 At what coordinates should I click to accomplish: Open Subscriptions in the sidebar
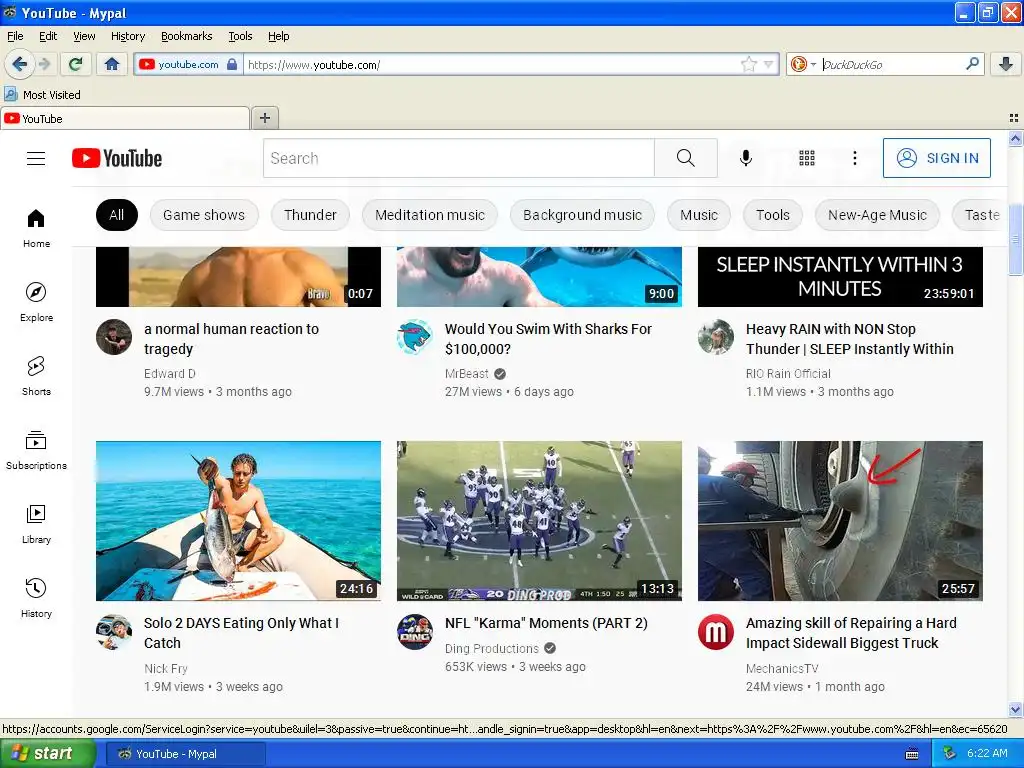(x=37, y=450)
